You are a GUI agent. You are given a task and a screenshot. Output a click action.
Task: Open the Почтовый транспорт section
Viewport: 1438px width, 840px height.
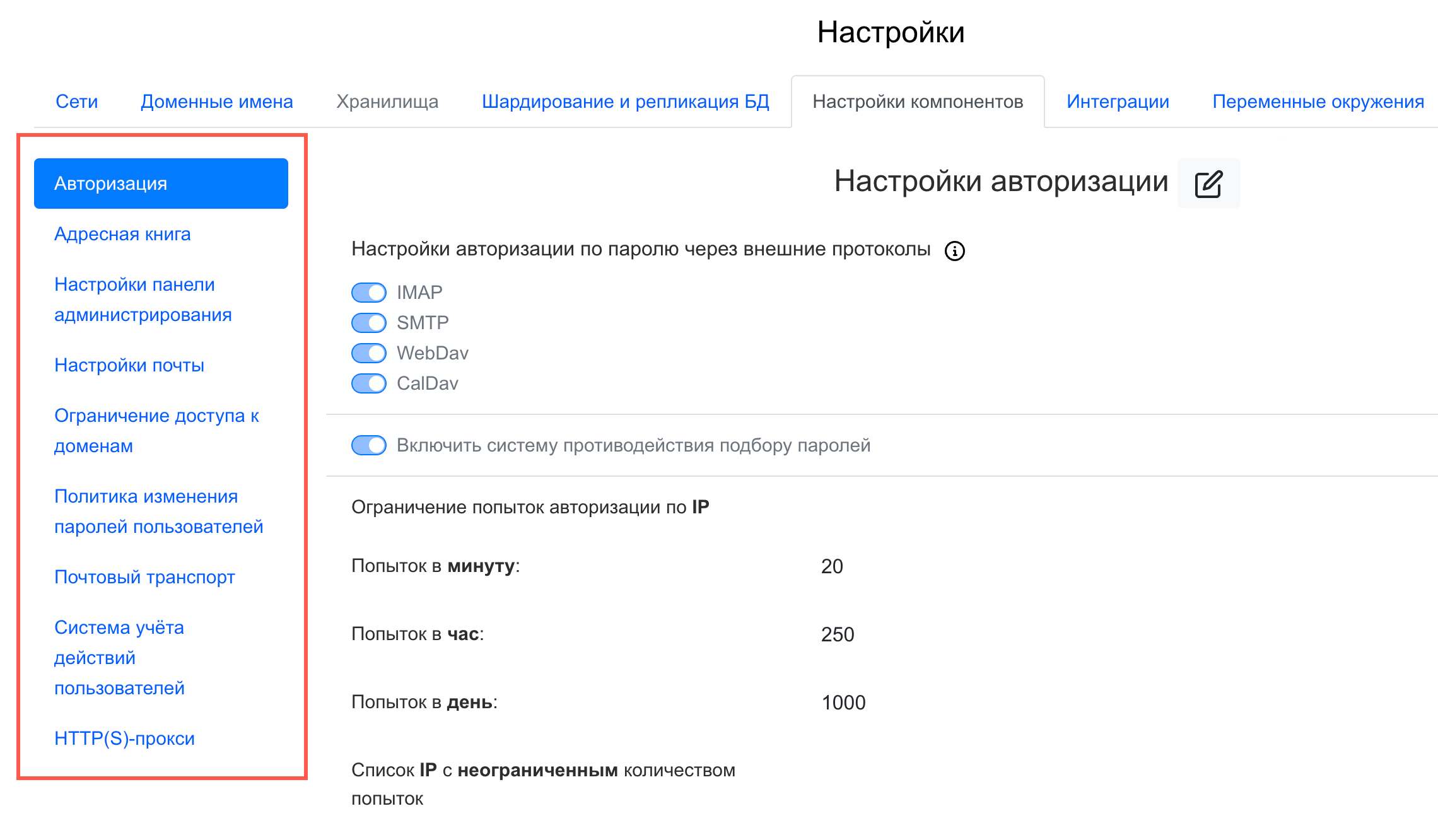pyautogui.click(x=144, y=577)
